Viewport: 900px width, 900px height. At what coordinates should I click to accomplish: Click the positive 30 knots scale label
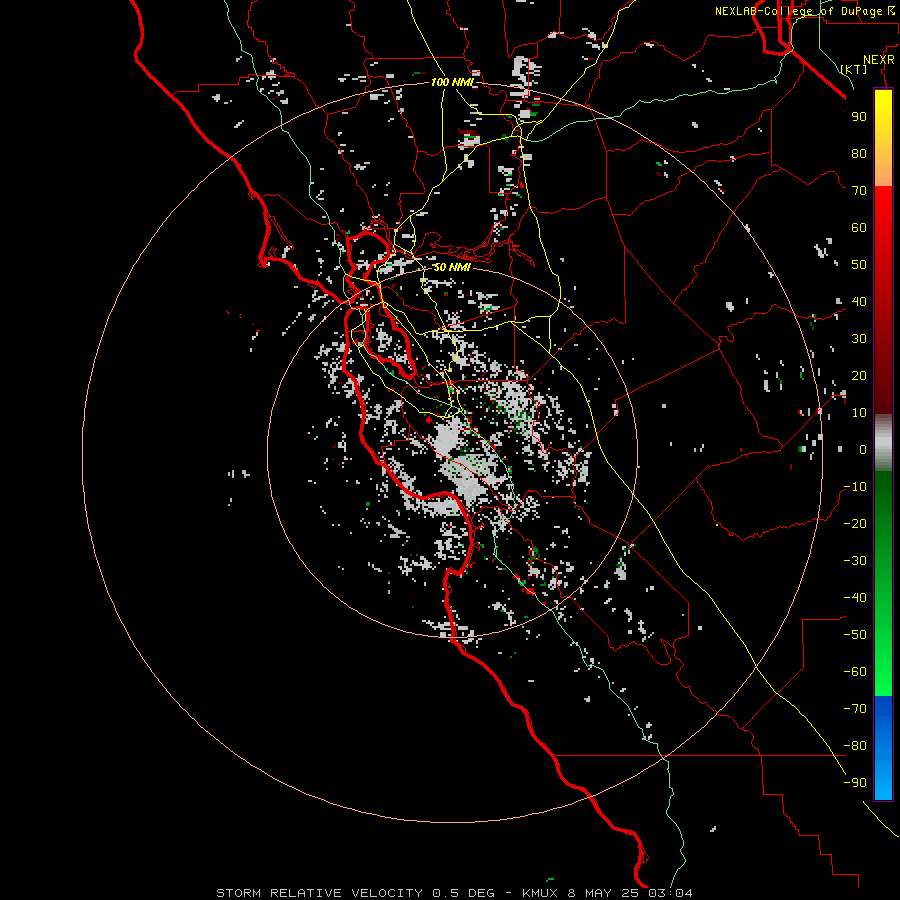click(x=859, y=339)
